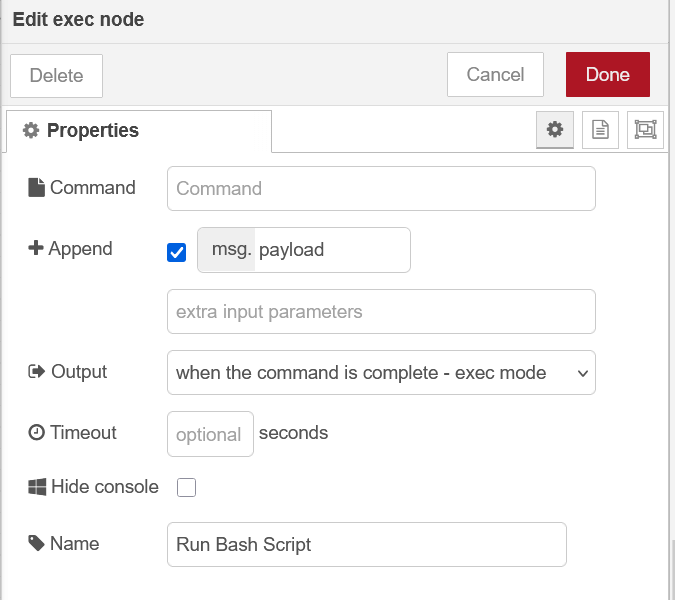Click the Cancel button
Screen dimensions: 675x600
495,74
